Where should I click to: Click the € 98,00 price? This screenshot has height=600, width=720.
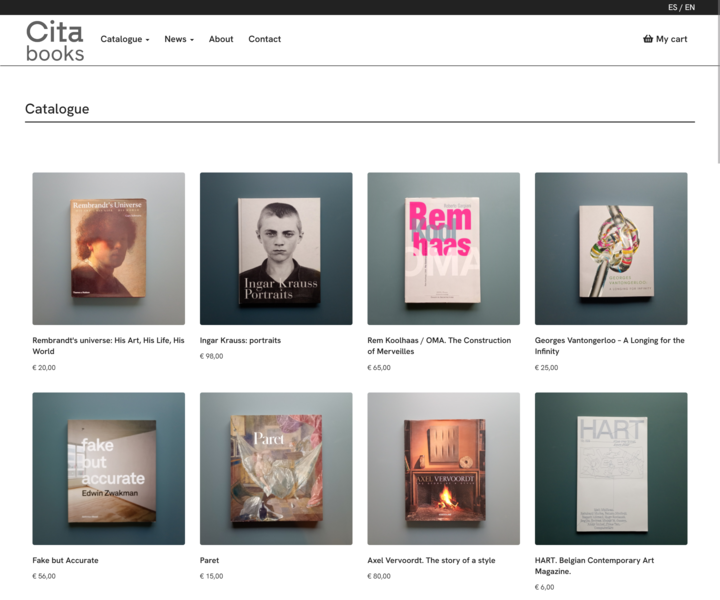(x=211, y=356)
